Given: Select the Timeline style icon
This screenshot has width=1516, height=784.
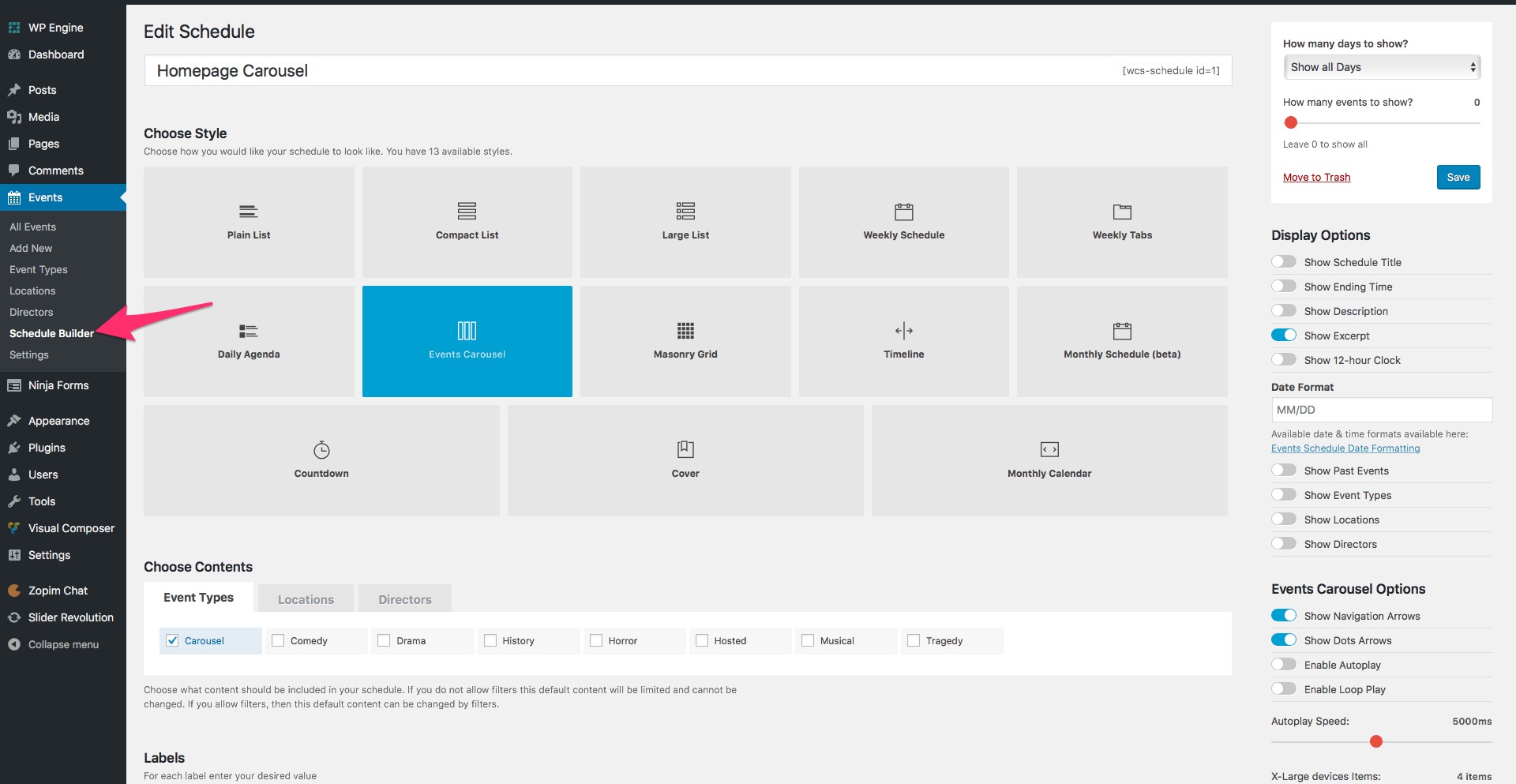Looking at the screenshot, I should (904, 330).
